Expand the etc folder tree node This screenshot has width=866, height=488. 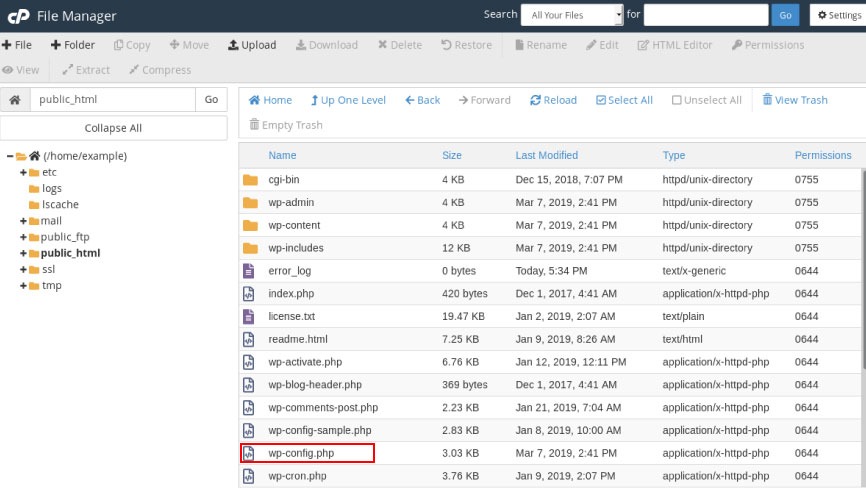click(x=23, y=172)
